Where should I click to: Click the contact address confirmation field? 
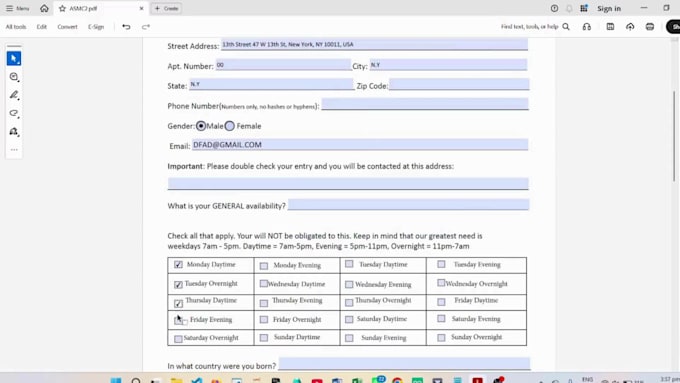click(x=348, y=183)
